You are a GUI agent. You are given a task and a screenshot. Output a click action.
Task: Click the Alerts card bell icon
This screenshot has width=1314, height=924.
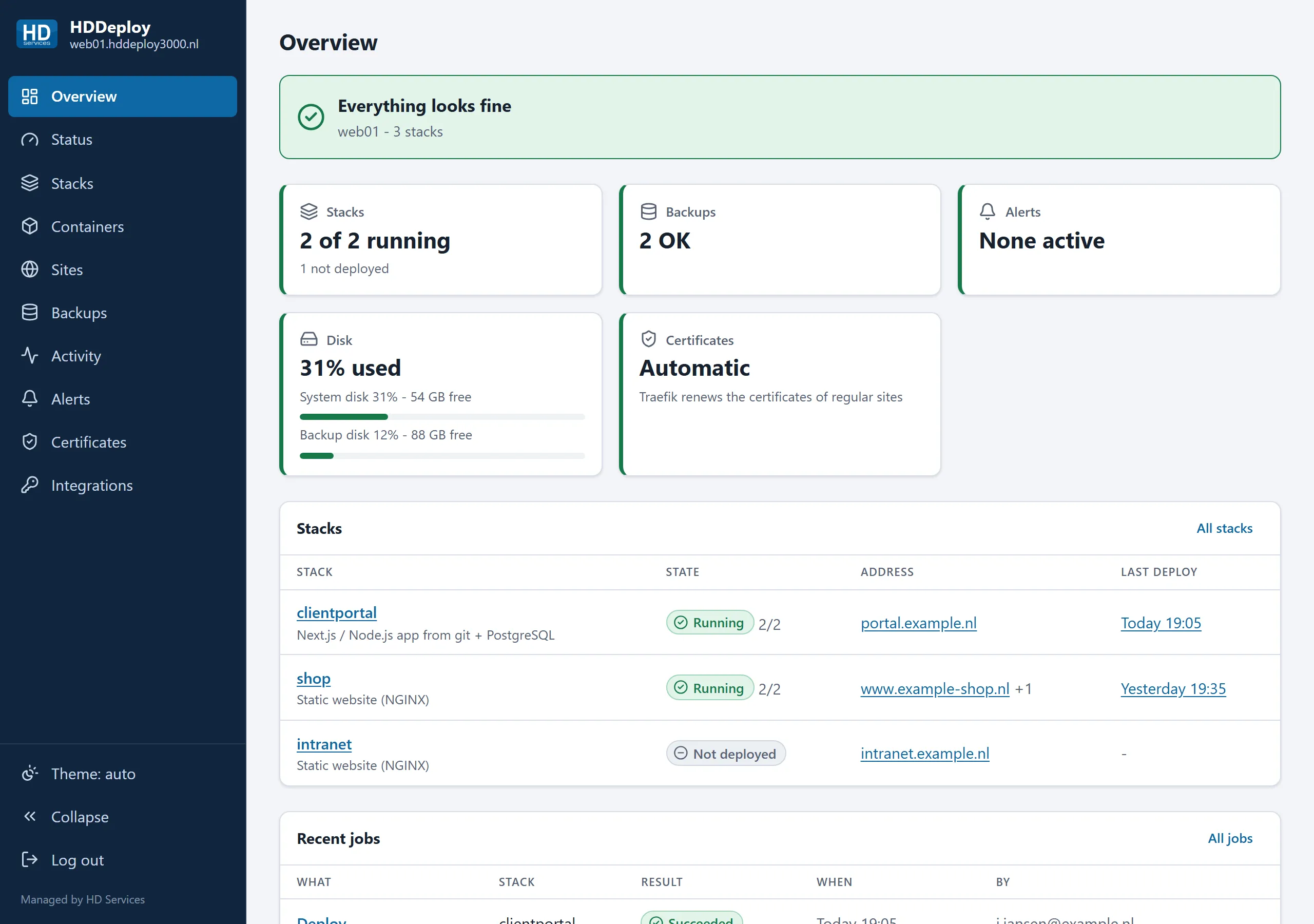pos(988,212)
